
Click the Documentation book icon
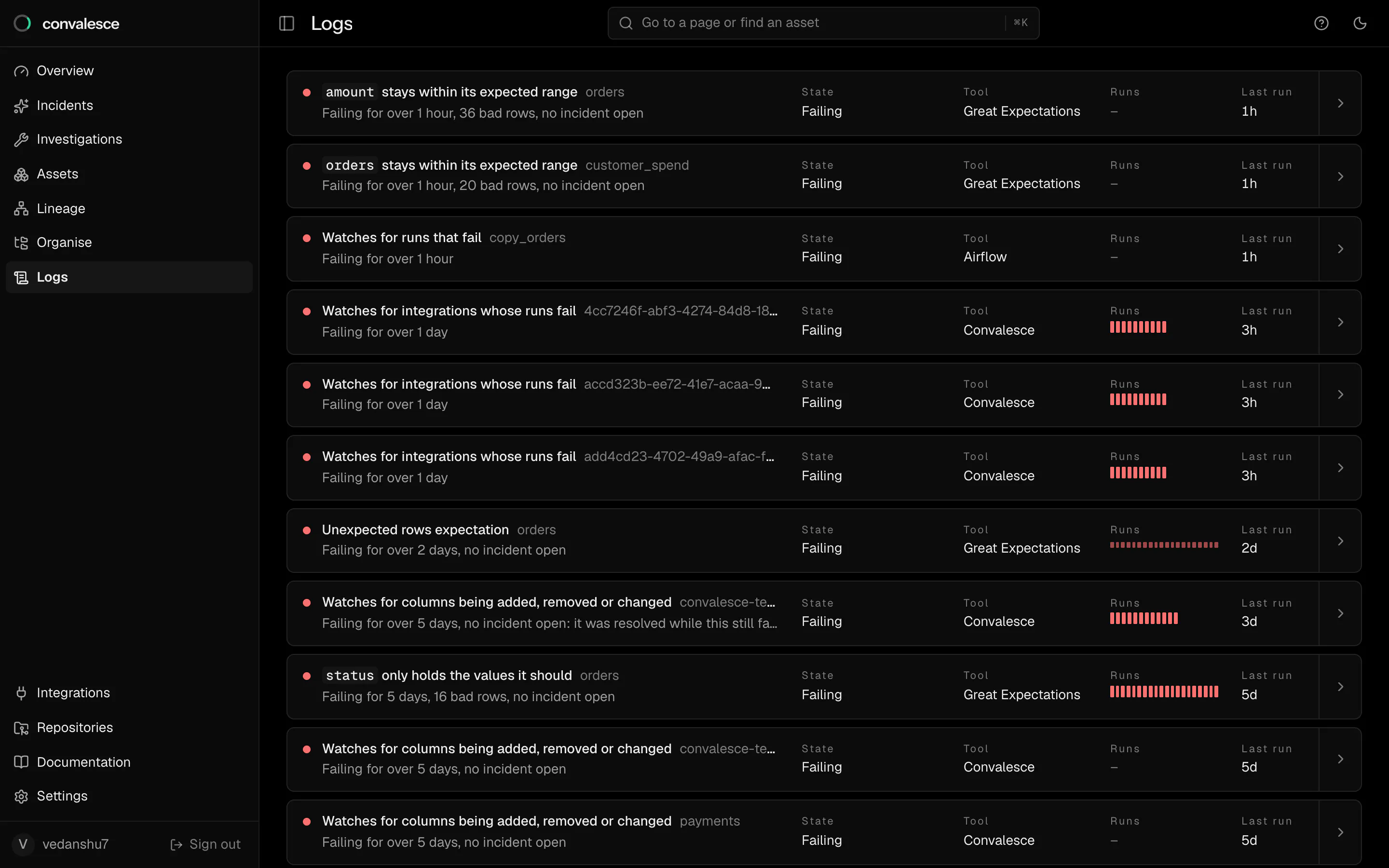click(21, 762)
